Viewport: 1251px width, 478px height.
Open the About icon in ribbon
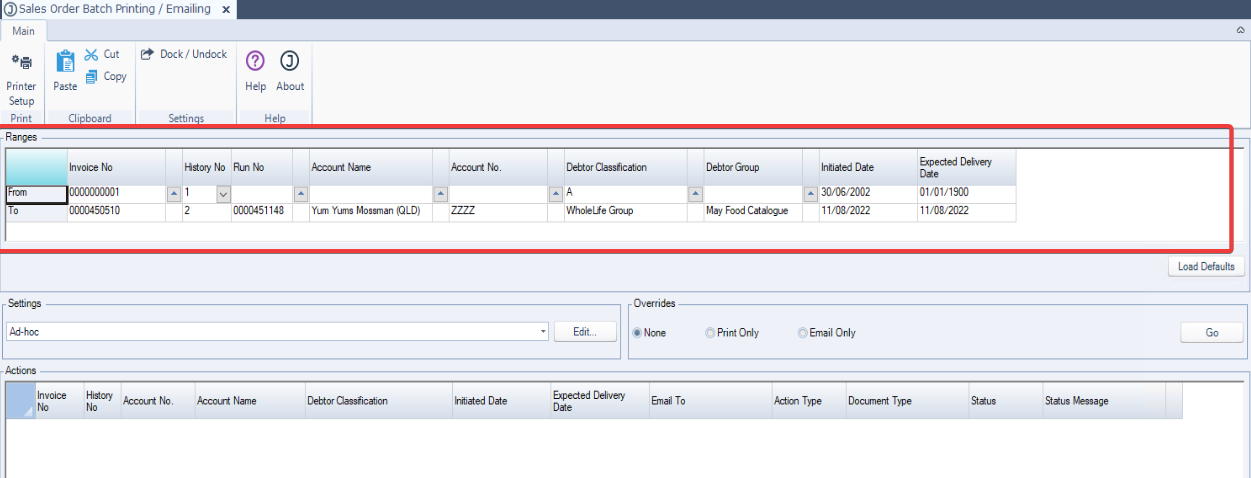coord(290,62)
